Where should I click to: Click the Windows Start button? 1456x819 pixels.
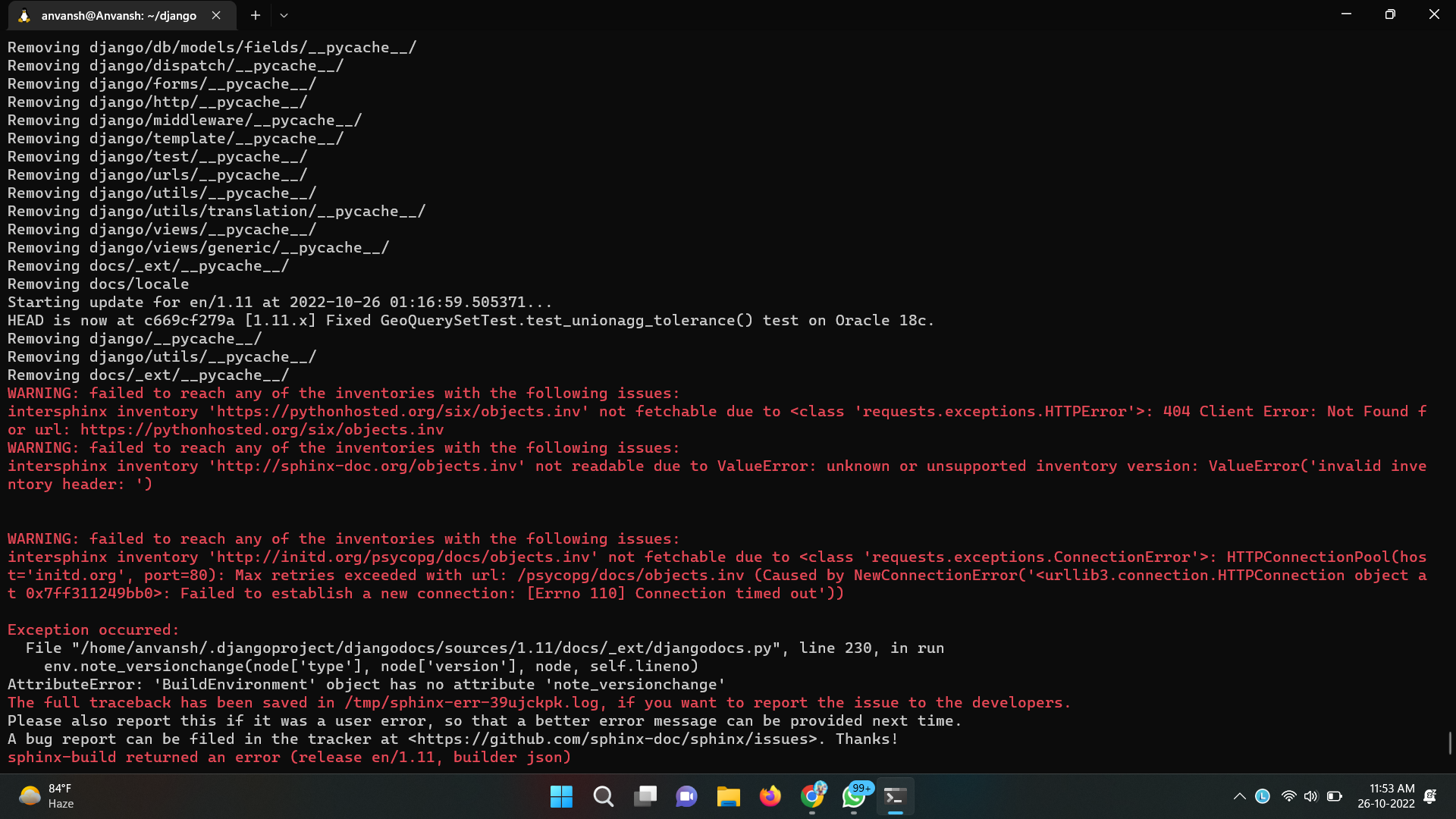coord(561,796)
